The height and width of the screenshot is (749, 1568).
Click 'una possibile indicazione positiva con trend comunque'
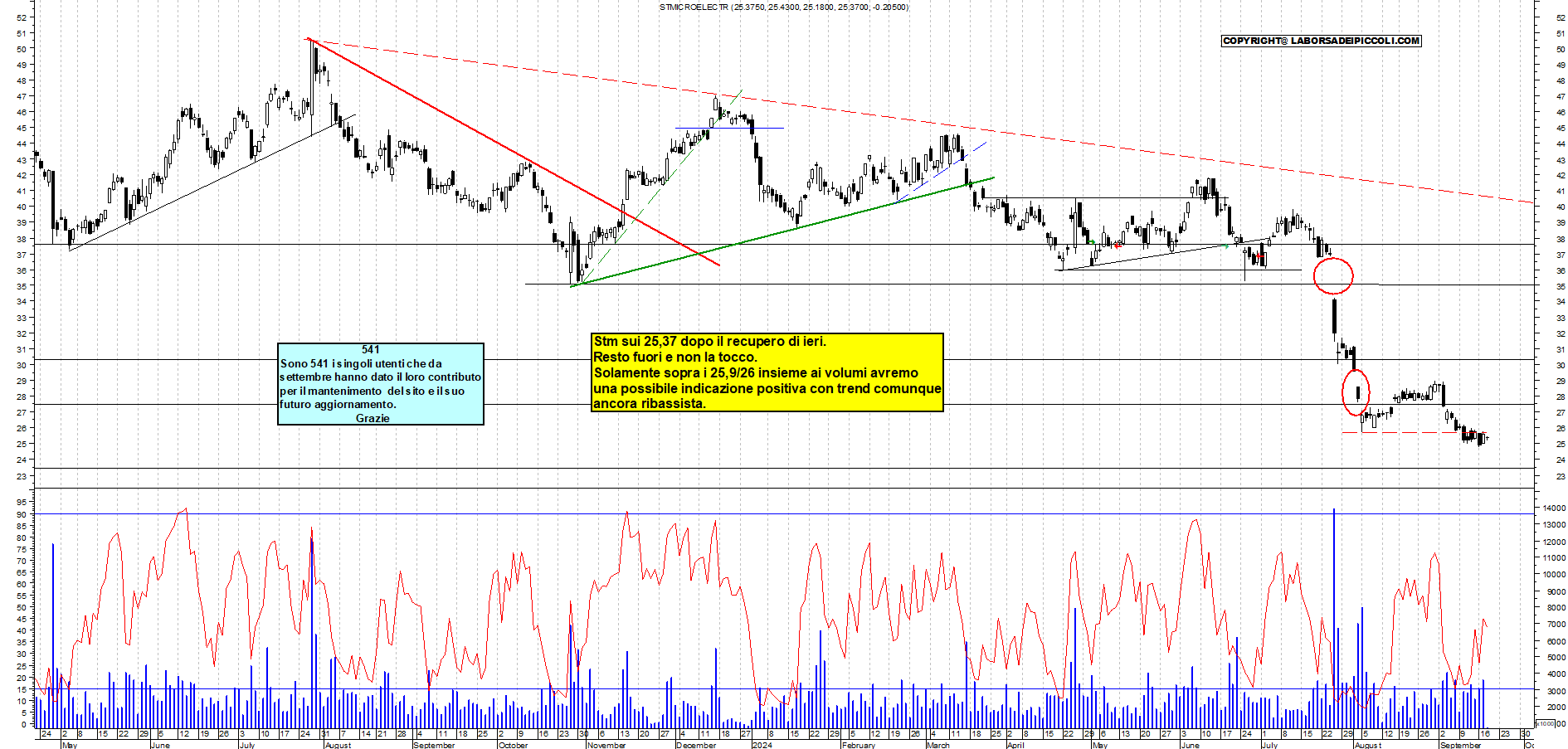coord(767,388)
